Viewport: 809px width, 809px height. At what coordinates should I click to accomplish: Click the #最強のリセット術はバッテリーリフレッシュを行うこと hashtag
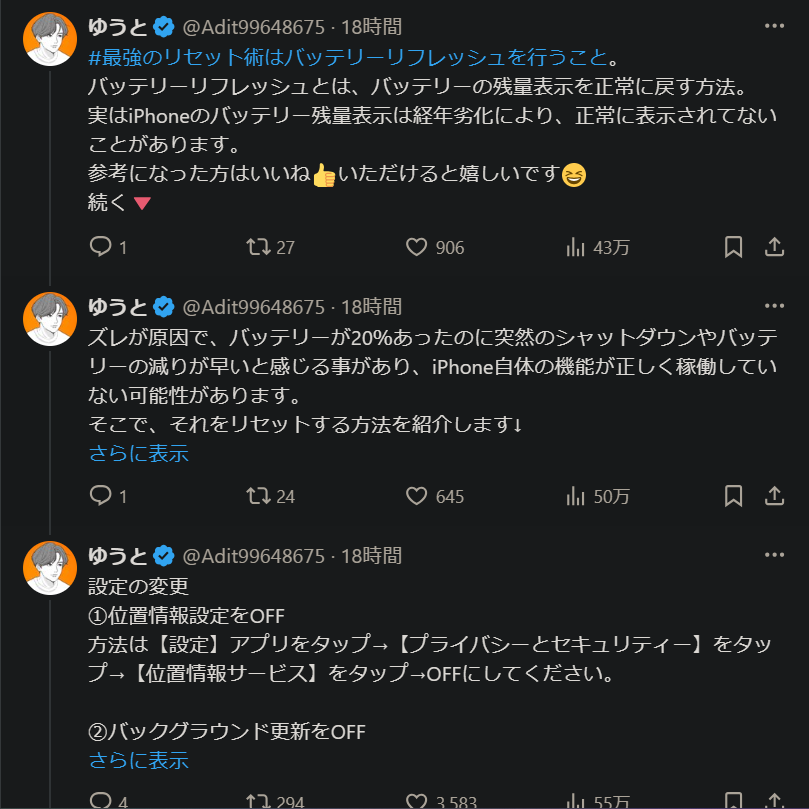point(348,54)
